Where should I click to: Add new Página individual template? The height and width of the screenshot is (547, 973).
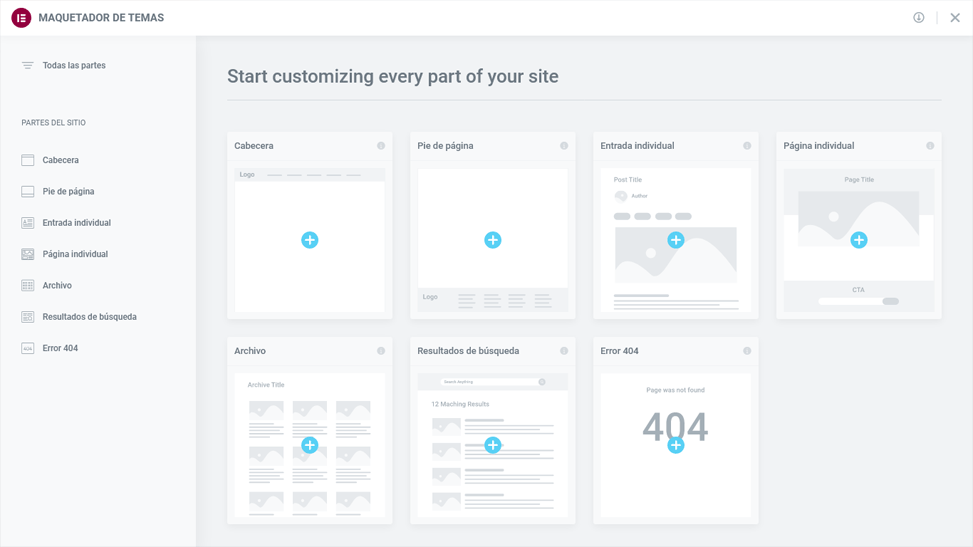(x=859, y=240)
